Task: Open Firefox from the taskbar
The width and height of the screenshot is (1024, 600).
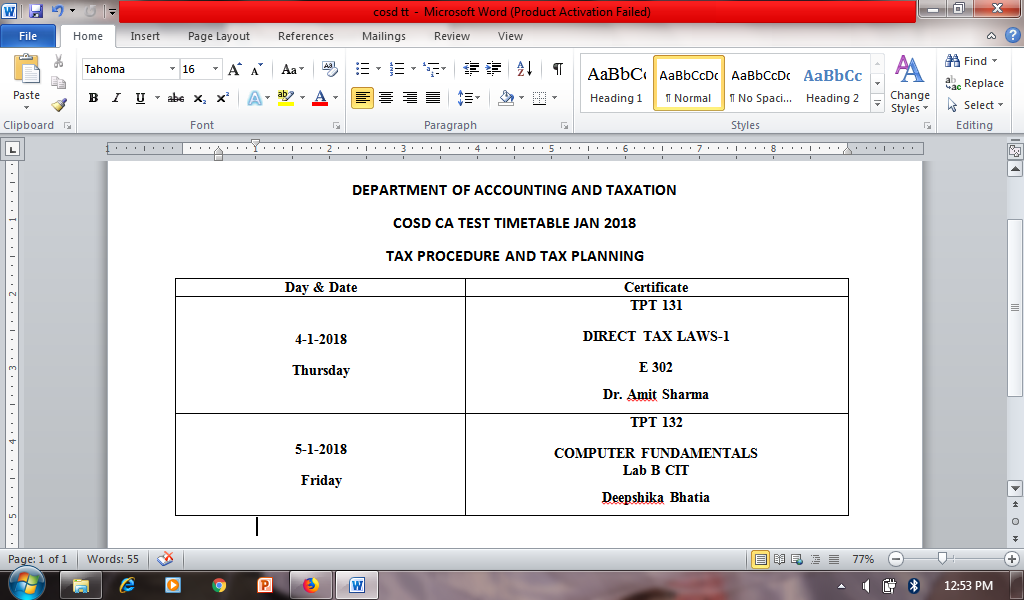Action: coord(310,585)
